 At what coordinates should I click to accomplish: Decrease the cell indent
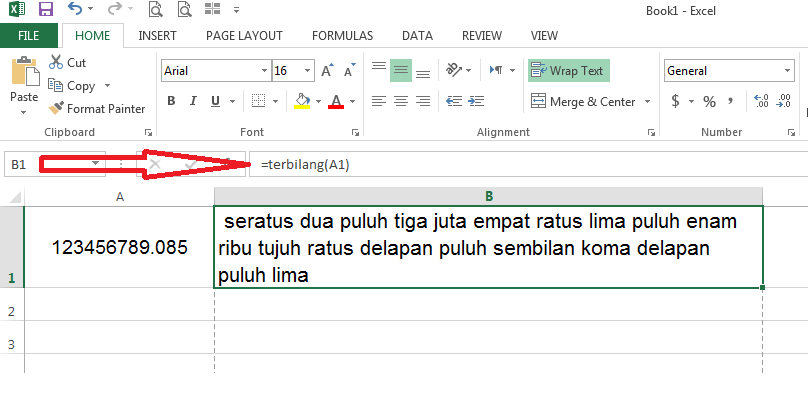454,101
